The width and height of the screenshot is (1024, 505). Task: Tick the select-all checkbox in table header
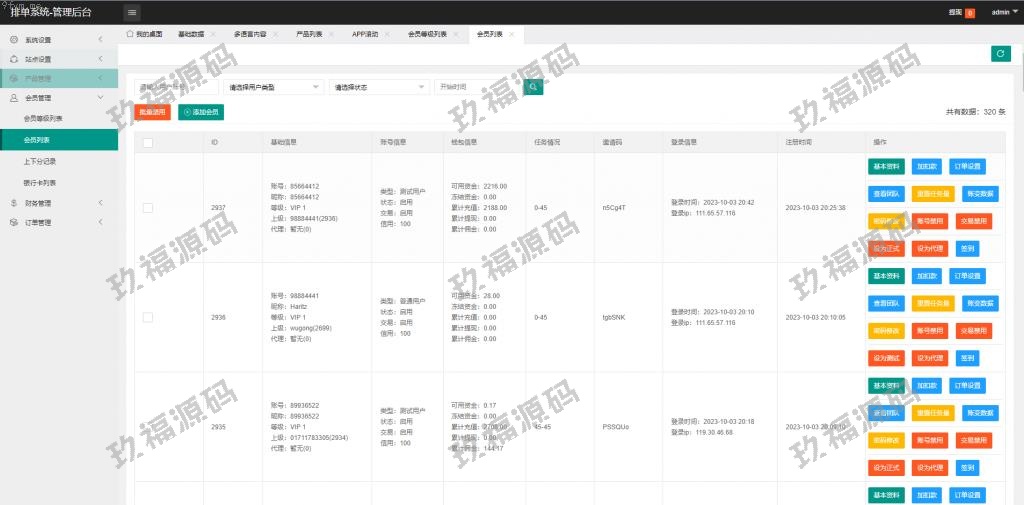(148, 142)
